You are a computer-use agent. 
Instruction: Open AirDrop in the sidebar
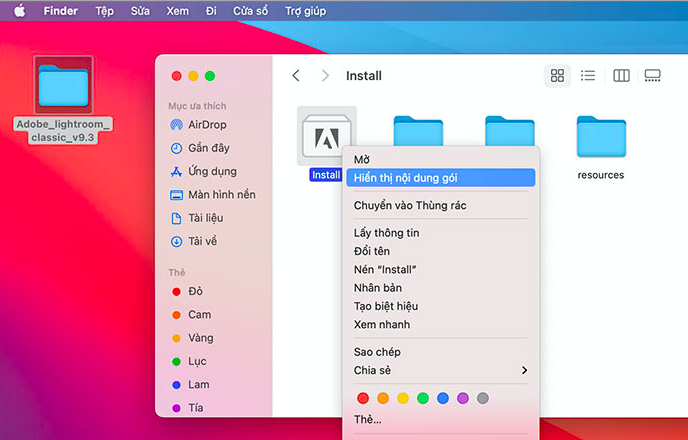coord(199,125)
